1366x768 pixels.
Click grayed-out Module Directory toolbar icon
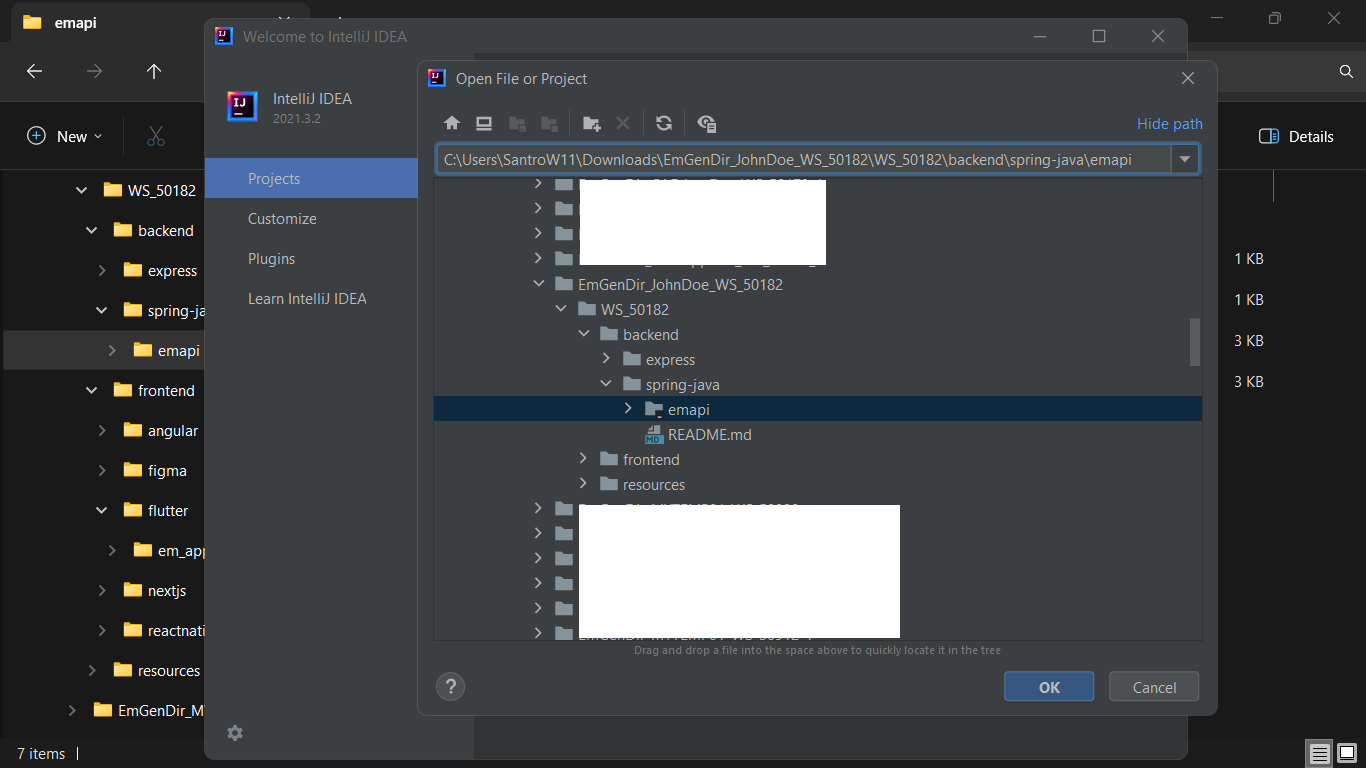click(x=549, y=123)
